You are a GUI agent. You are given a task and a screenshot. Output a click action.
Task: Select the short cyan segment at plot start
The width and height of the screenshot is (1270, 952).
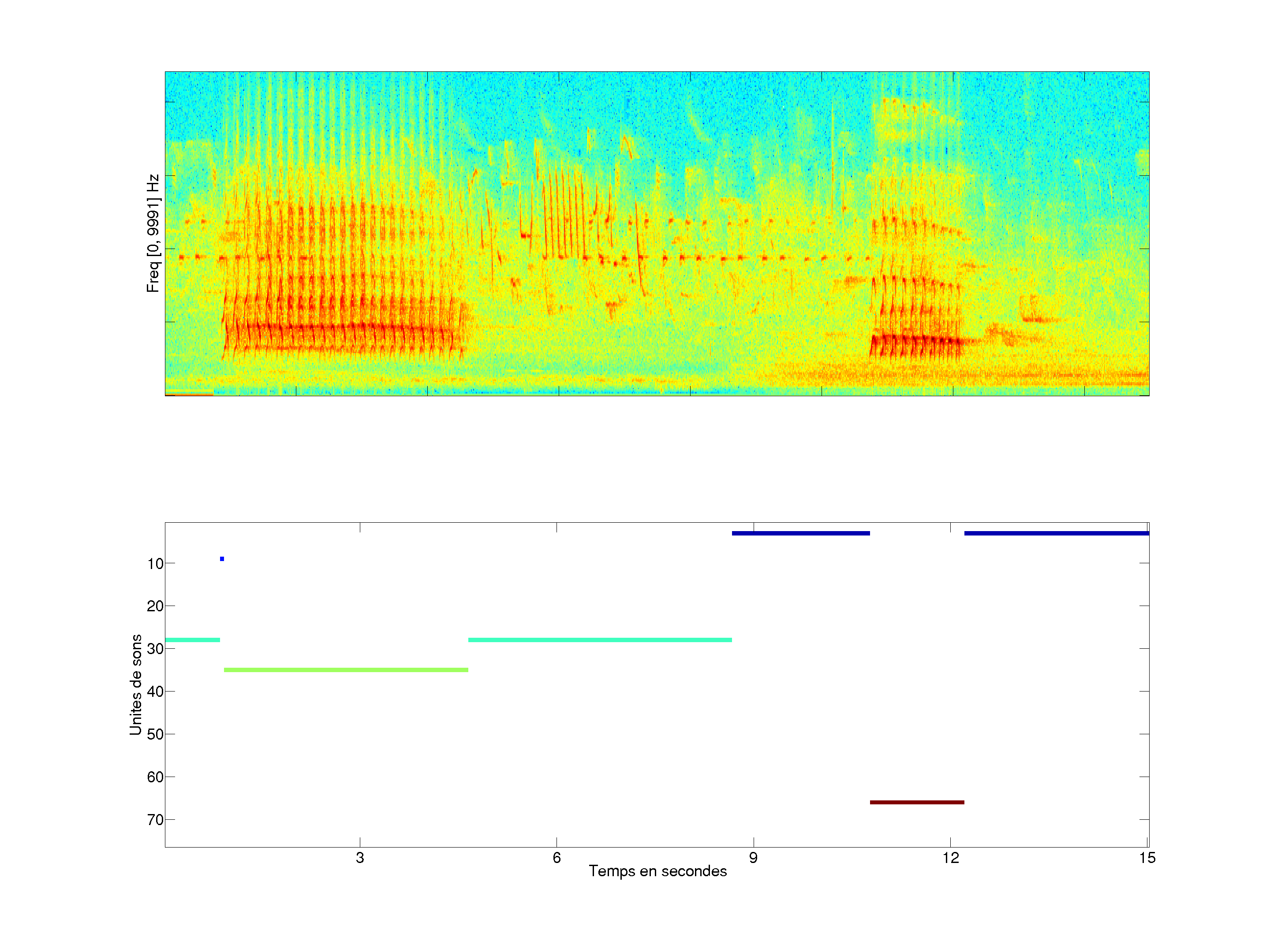point(192,640)
